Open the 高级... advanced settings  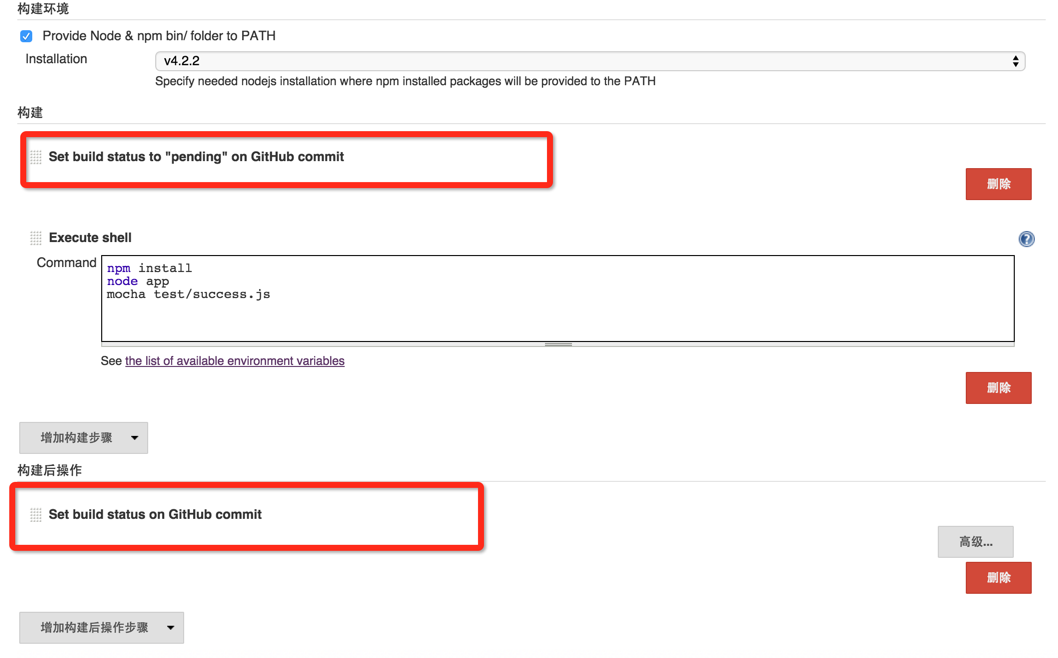coord(975,542)
